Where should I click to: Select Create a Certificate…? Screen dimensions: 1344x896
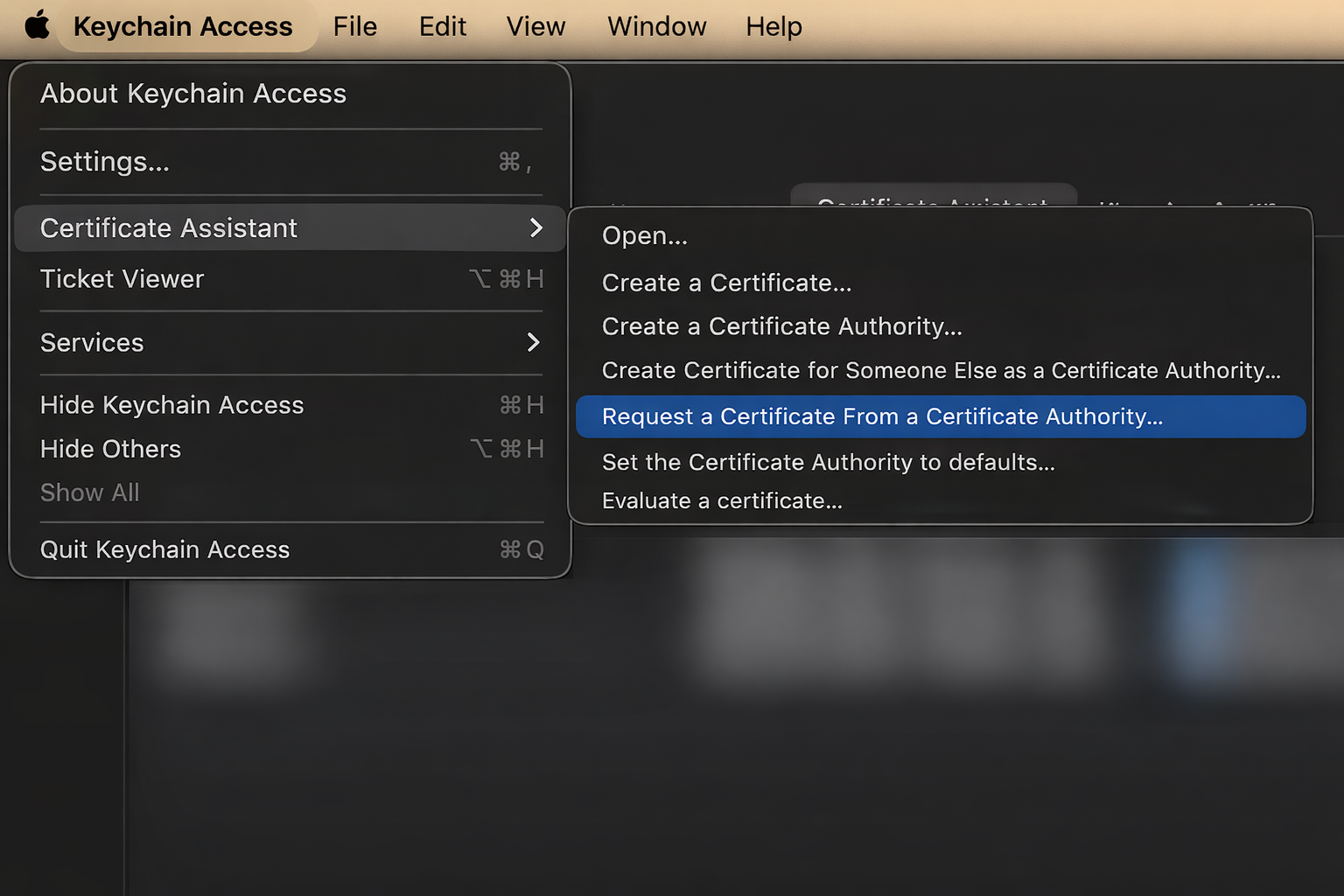pyautogui.click(x=726, y=283)
